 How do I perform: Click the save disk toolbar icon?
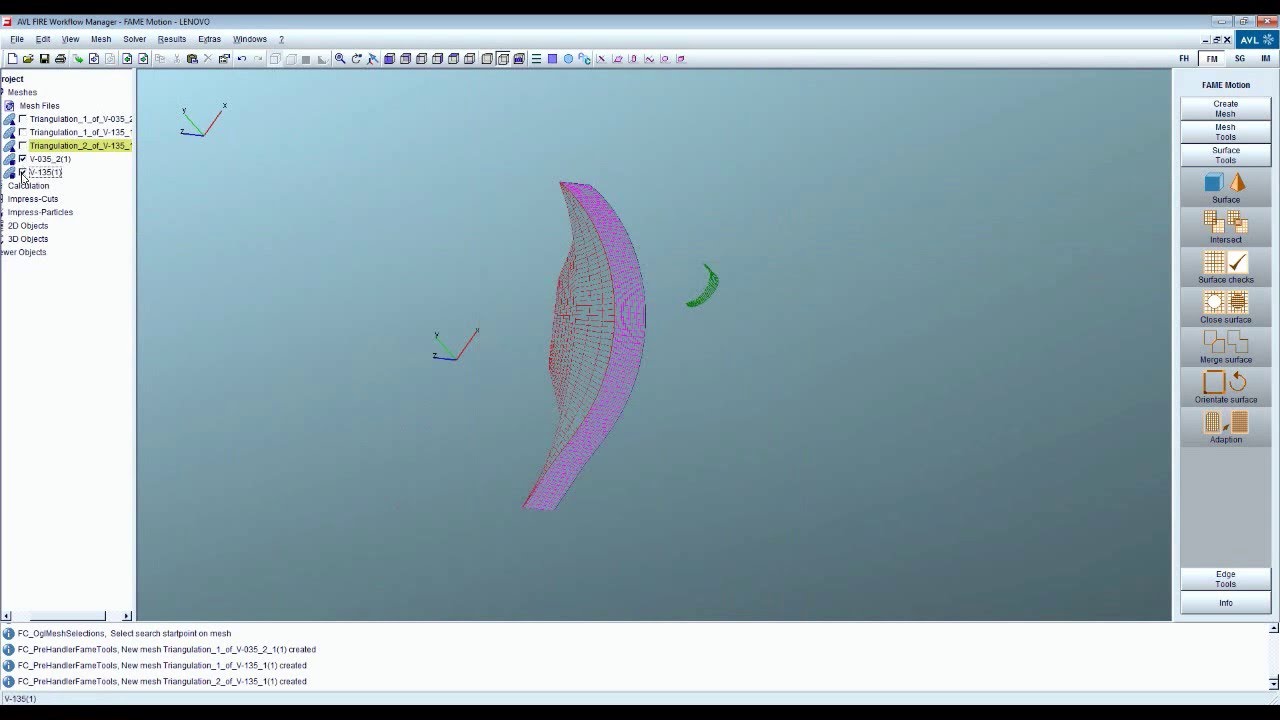[44, 59]
